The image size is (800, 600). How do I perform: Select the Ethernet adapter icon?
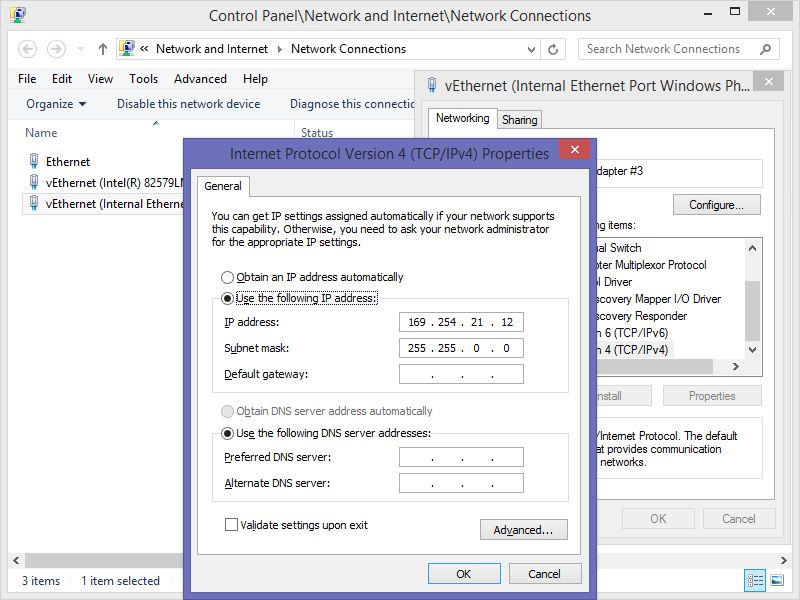(x=34, y=161)
